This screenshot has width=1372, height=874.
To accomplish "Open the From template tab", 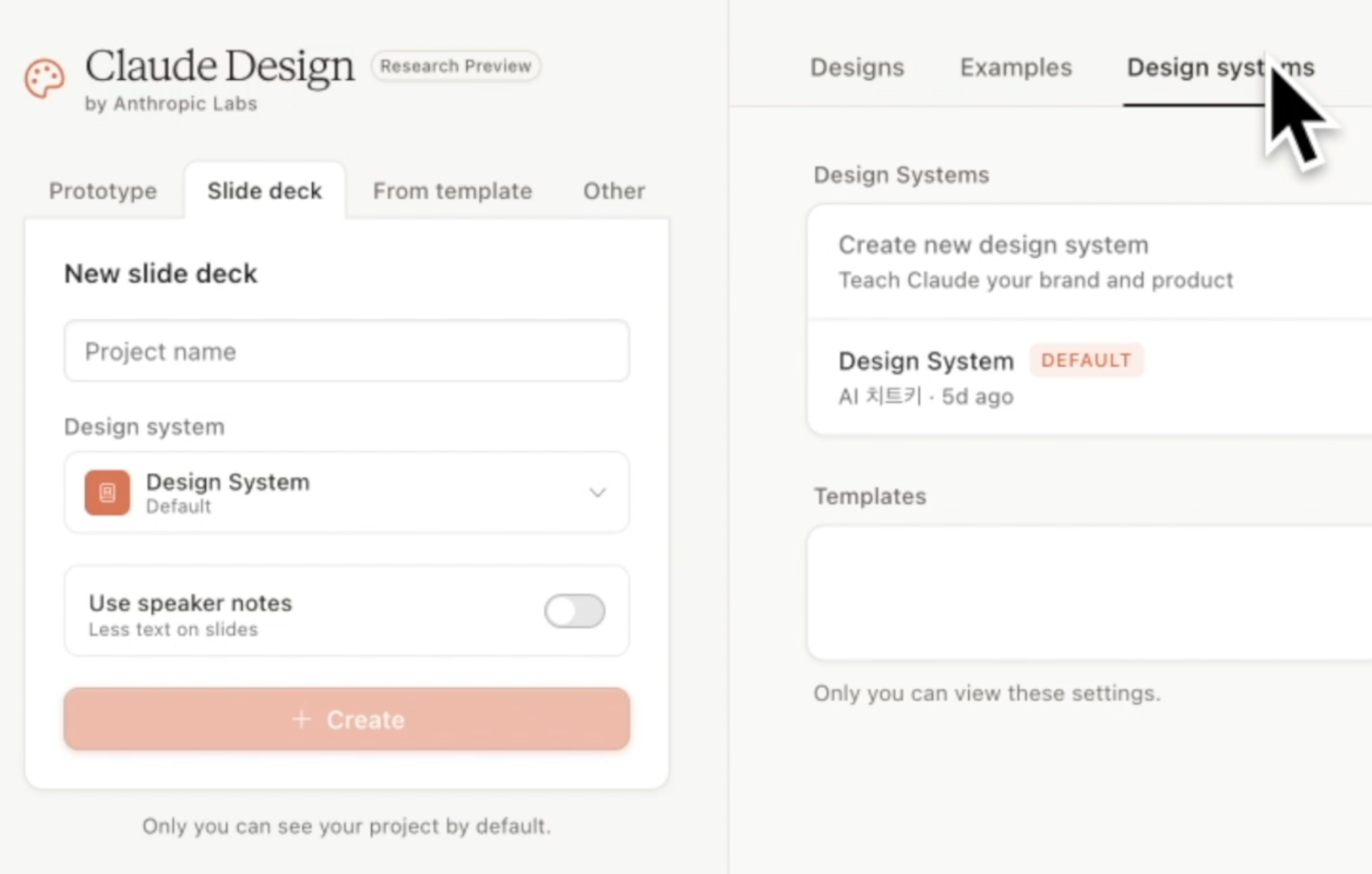I will [452, 191].
